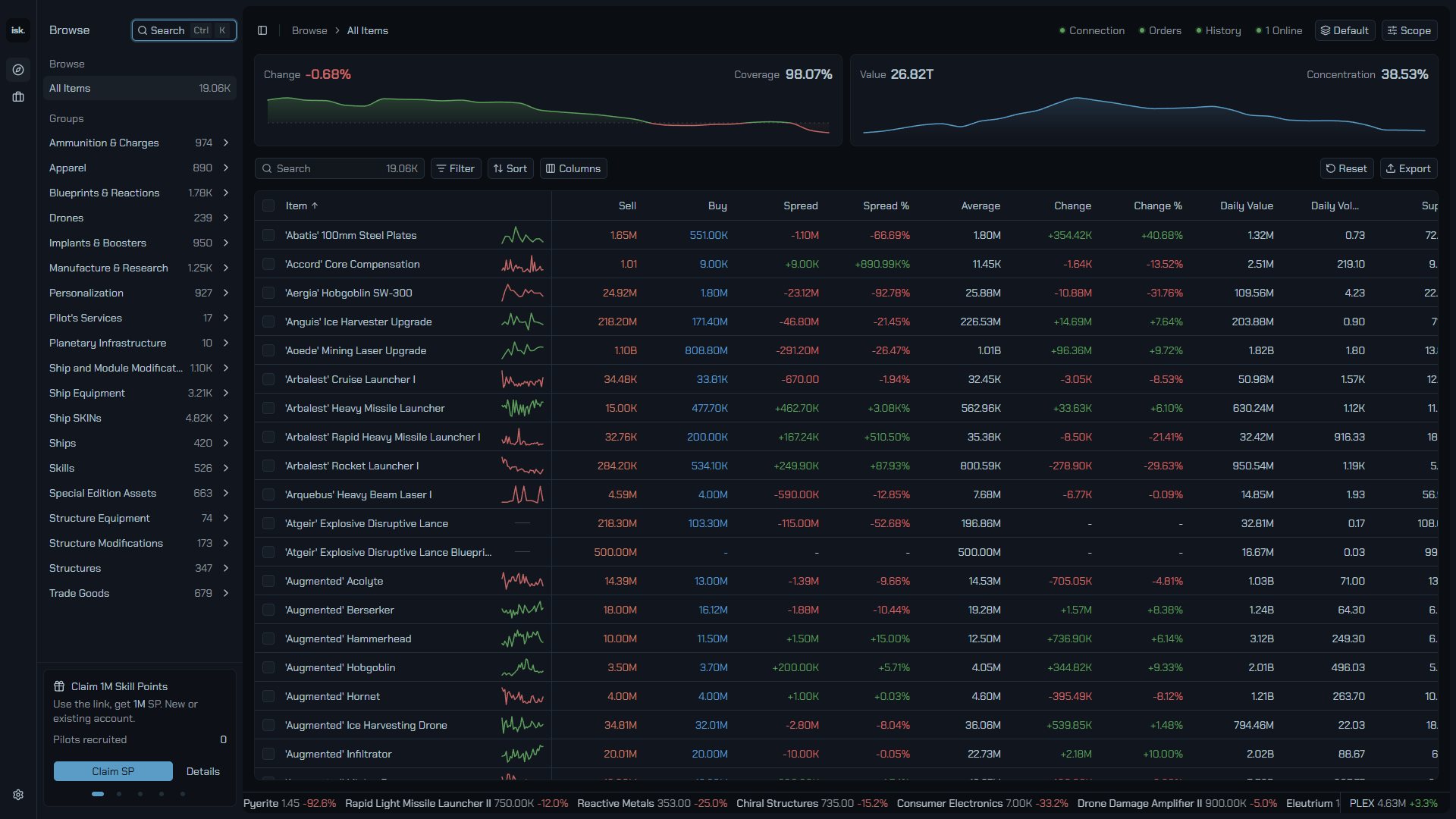
Task: Open sparkline for 'Augmented' Ice Harvesting Drone
Action: (522, 725)
